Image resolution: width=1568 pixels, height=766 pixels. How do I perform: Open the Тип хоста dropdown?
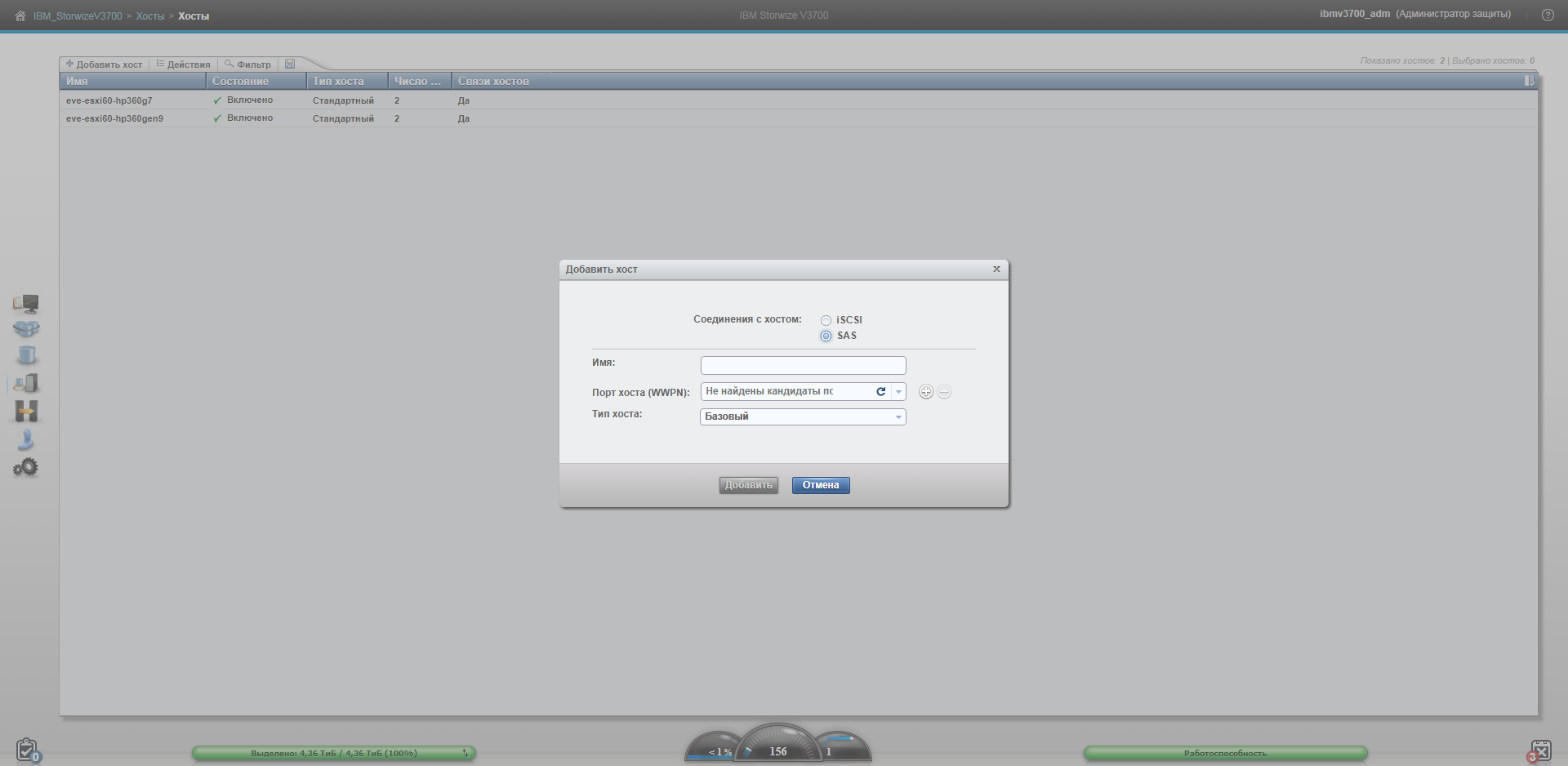[898, 417]
